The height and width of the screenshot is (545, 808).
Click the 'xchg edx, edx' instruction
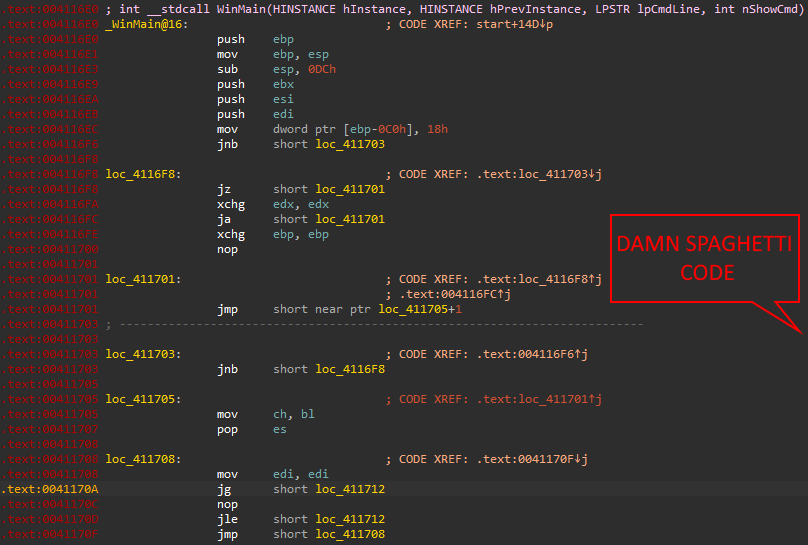click(273, 204)
